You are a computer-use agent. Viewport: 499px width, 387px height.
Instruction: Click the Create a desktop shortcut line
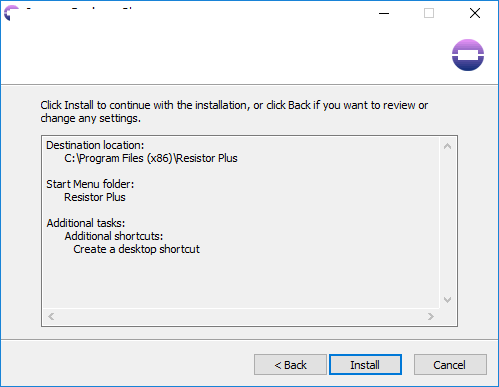(x=136, y=249)
